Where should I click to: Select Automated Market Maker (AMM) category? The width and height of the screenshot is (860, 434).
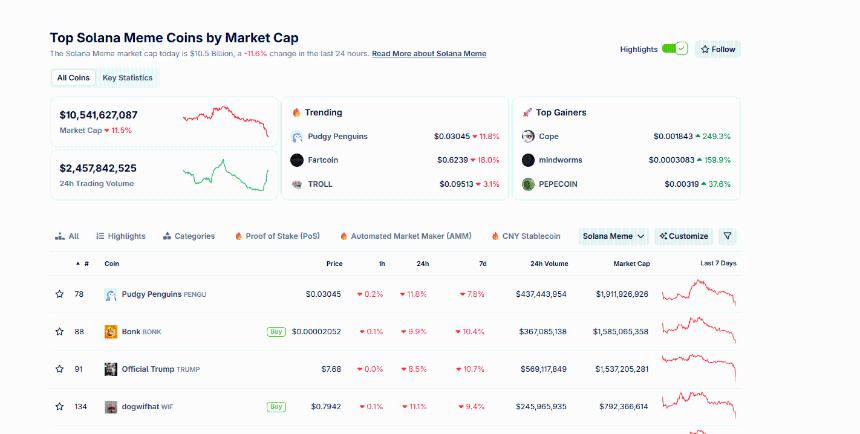coord(405,236)
